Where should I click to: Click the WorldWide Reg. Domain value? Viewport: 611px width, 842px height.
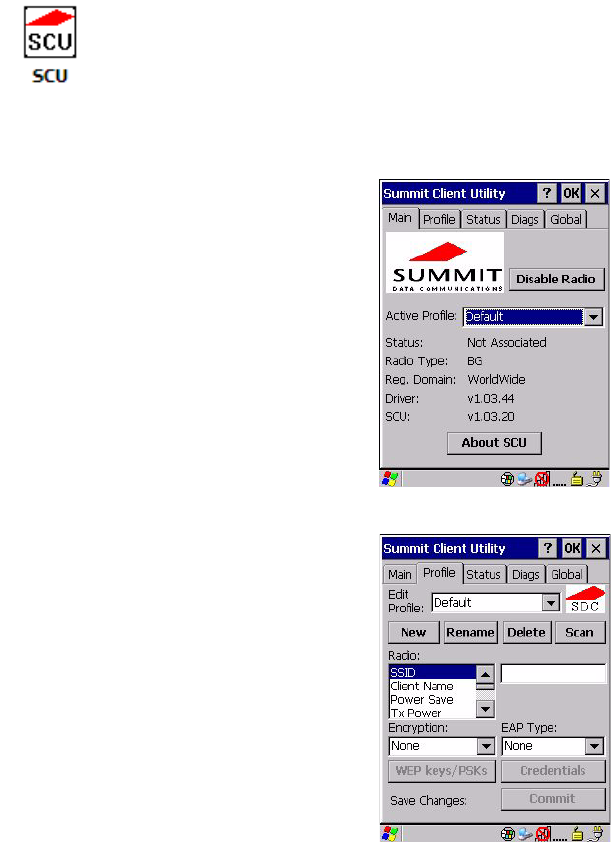click(x=497, y=380)
